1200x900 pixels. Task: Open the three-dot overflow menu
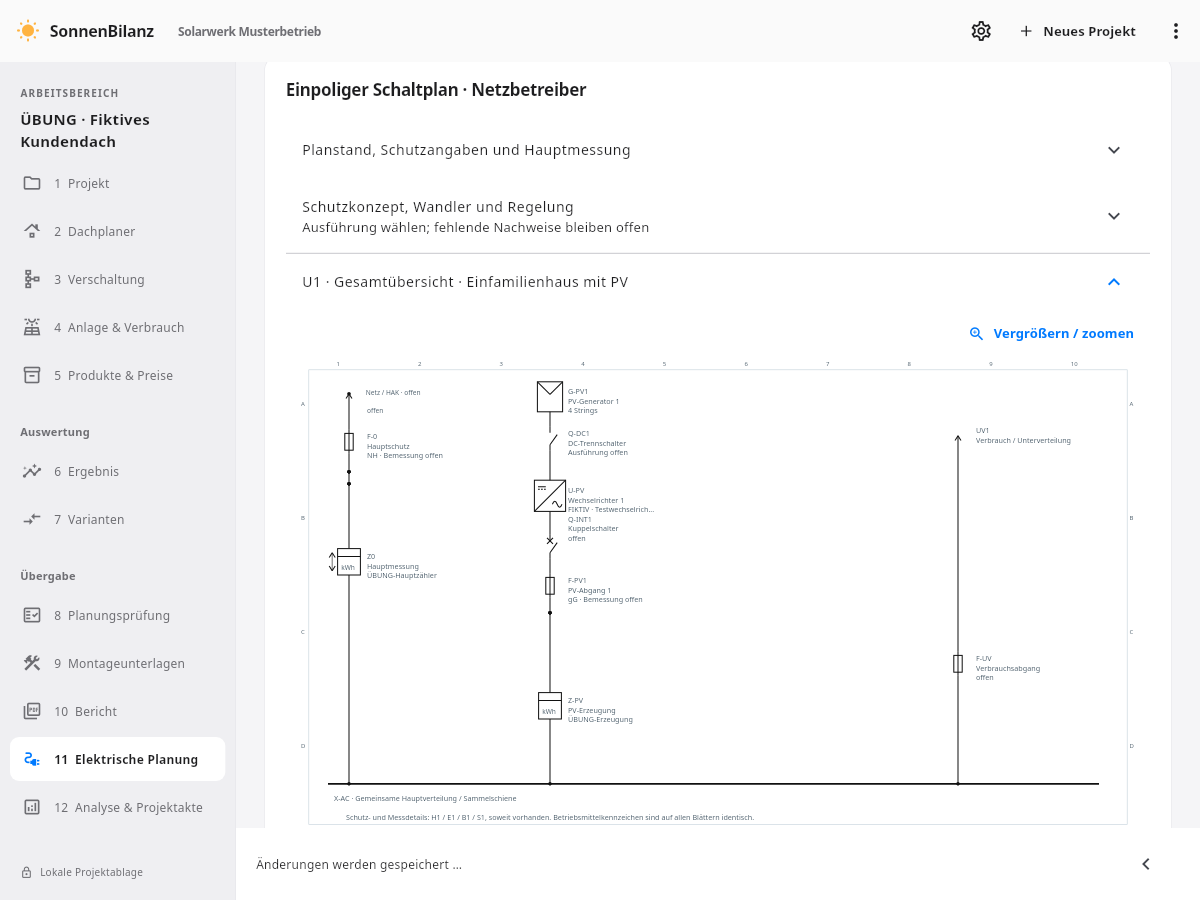pyautogui.click(x=1176, y=31)
